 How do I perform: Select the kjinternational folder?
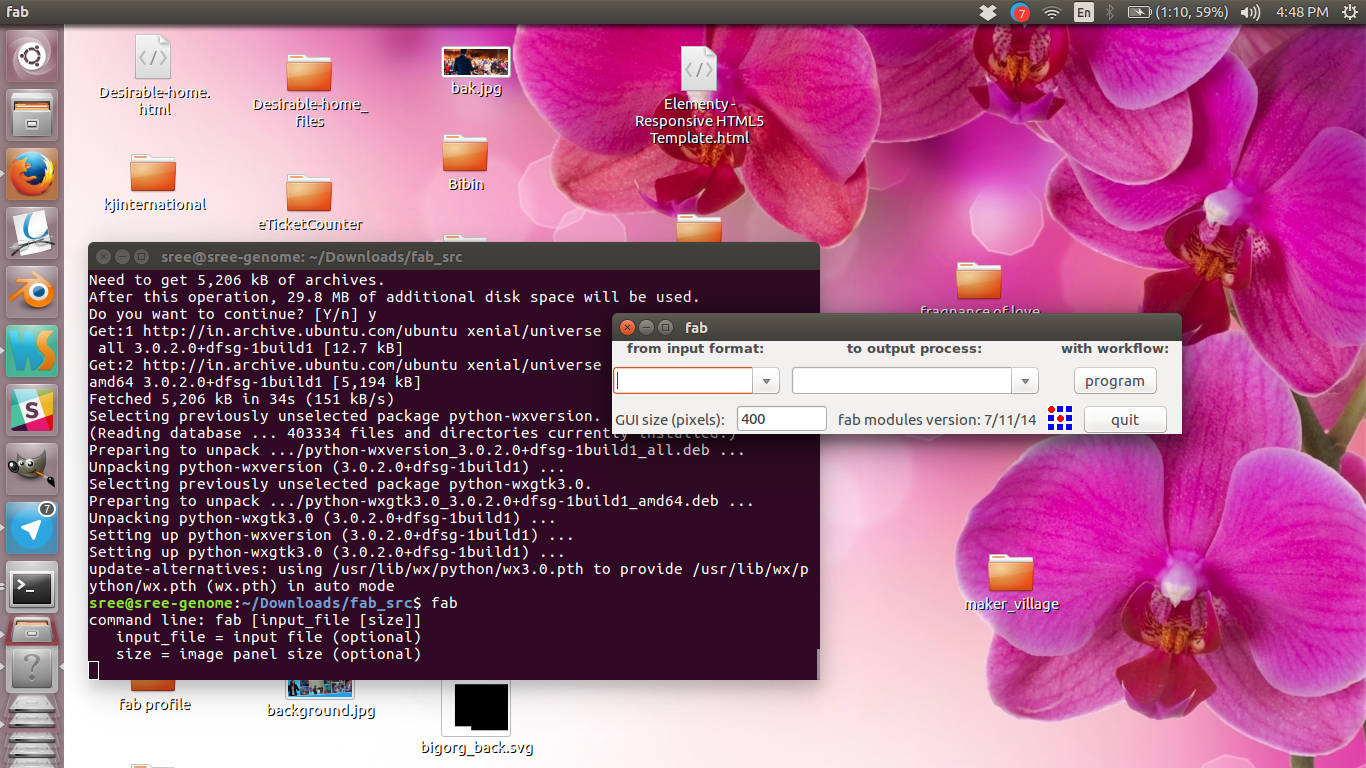(x=154, y=183)
